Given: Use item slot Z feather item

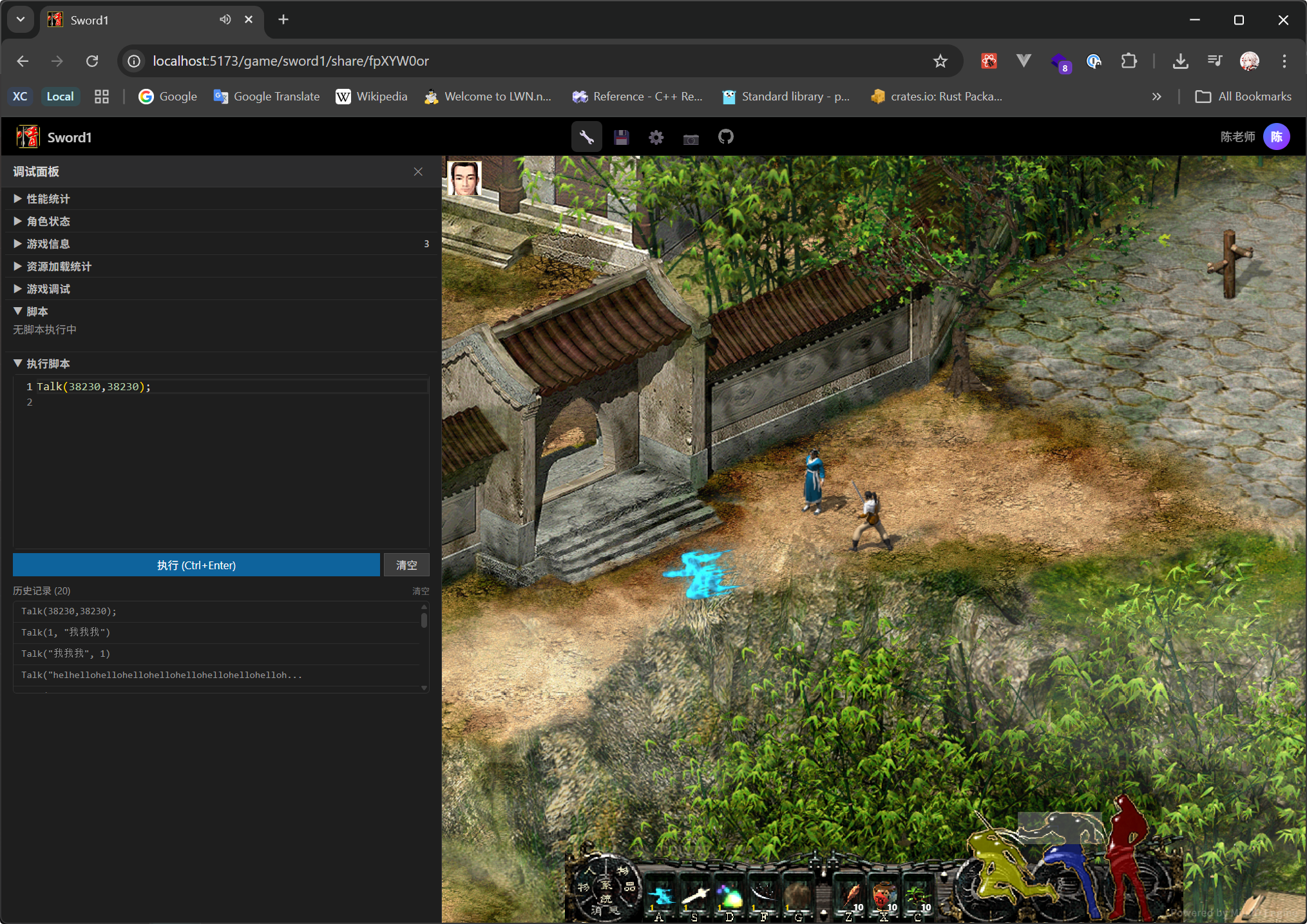Looking at the screenshot, I should point(850,896).
